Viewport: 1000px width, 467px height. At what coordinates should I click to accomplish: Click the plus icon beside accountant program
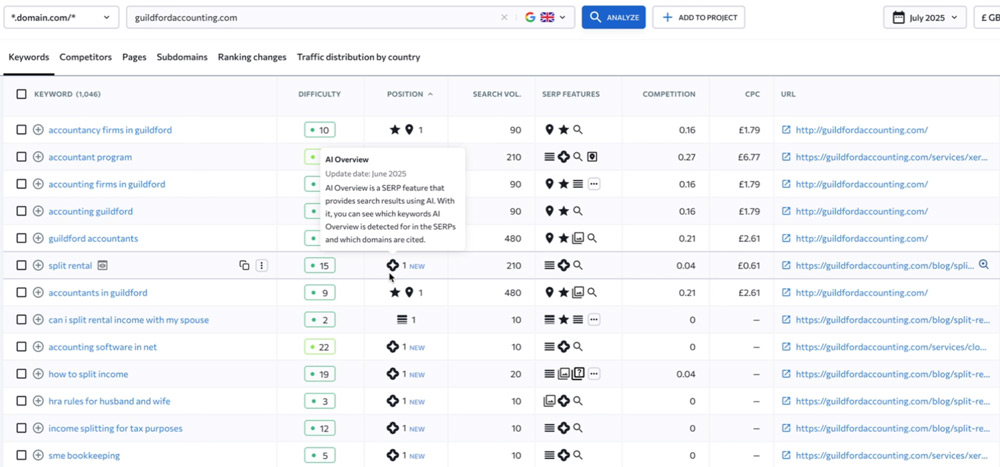(38, 157)
